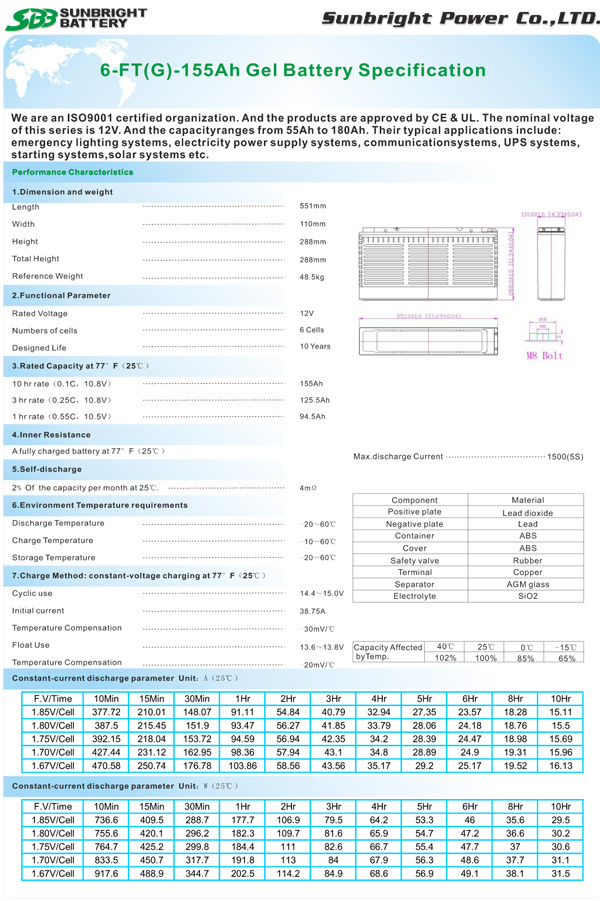The width and height of the screenshot is (600, 901).
Task: Select the '736.6' cell in watt table
Action: click(x=106, y=820)
